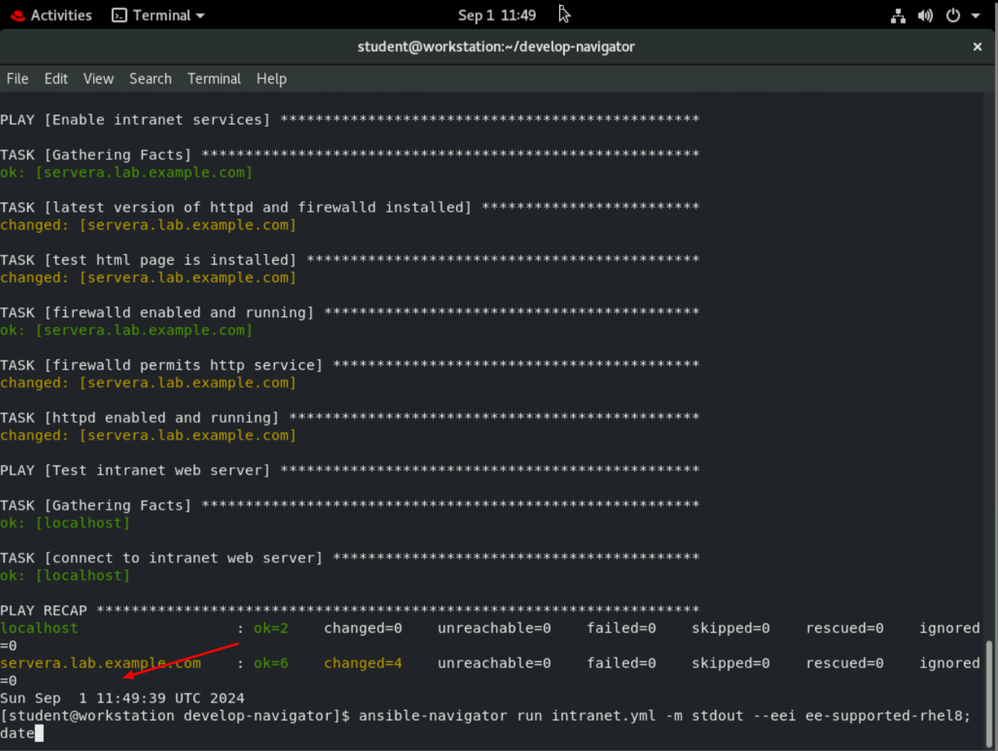998x751 pixels.
Task: Click the volume speaker icon
Action: [925, 16]
